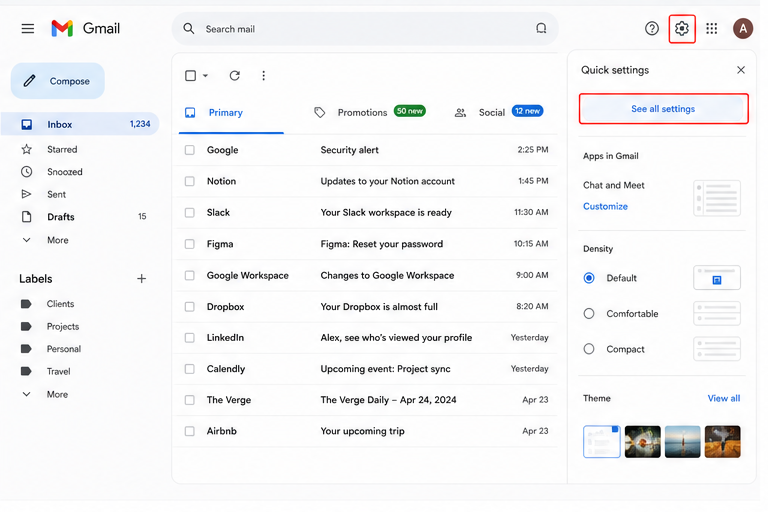This screenshot has height=512, width=768.
Task: Click the Social people icon
Action: [460, 113]
